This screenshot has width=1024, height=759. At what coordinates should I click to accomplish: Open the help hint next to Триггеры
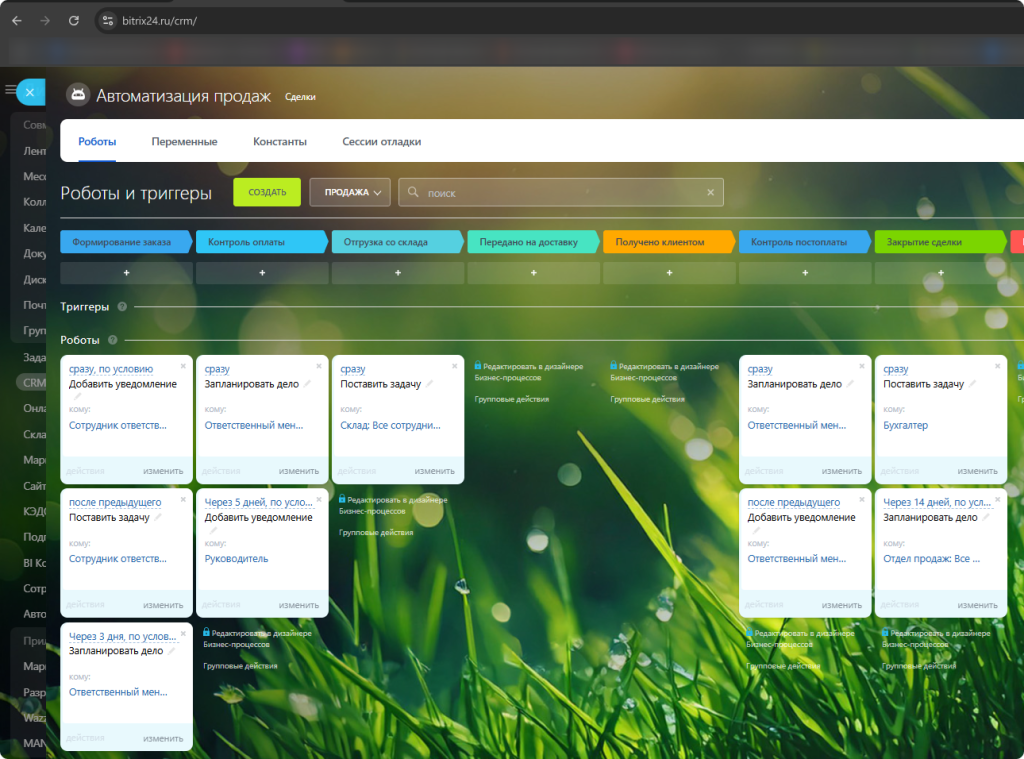[x=122, y=307]
